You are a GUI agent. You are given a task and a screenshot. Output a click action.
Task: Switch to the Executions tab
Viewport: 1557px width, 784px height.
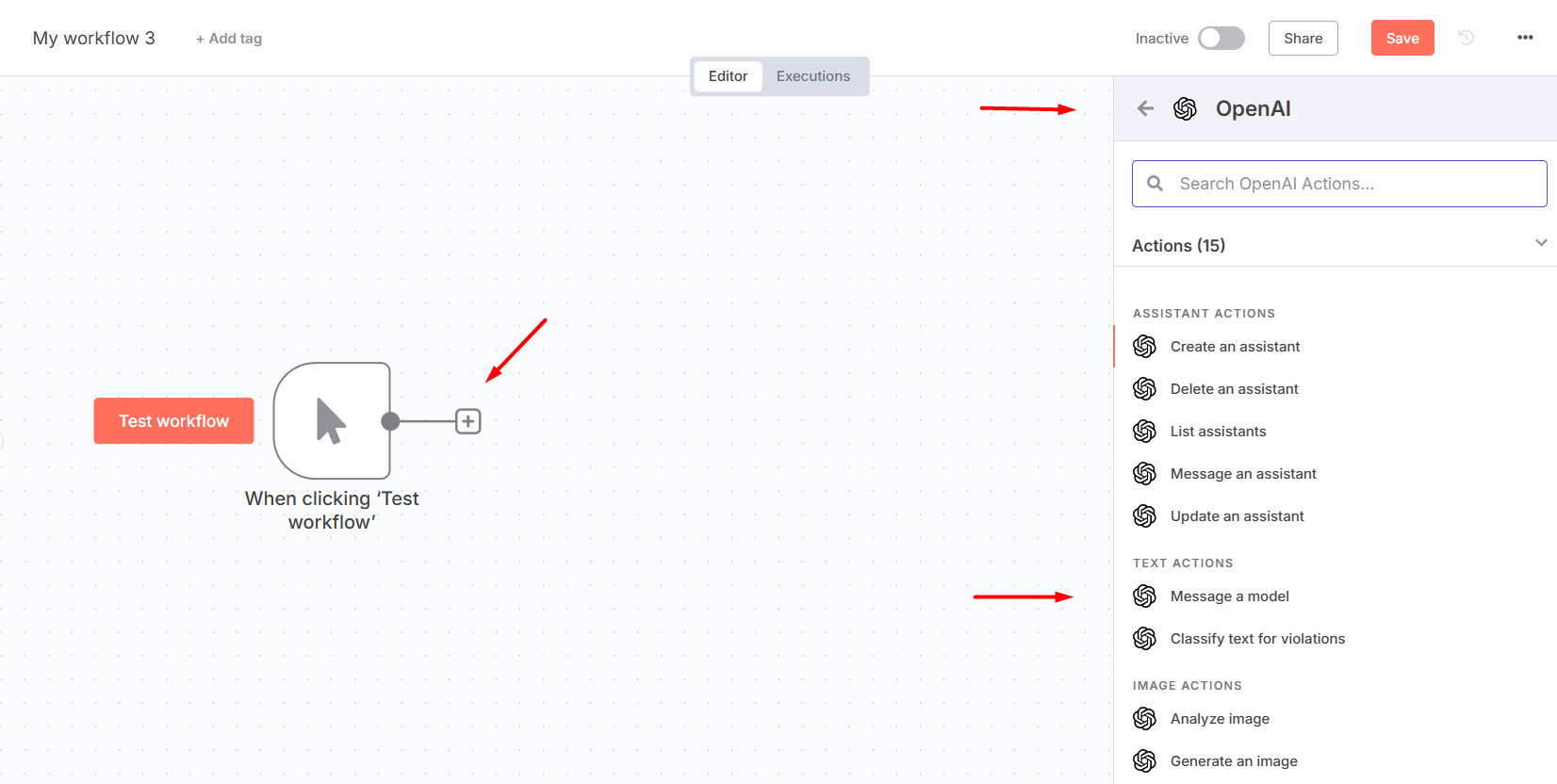(813, 76)
